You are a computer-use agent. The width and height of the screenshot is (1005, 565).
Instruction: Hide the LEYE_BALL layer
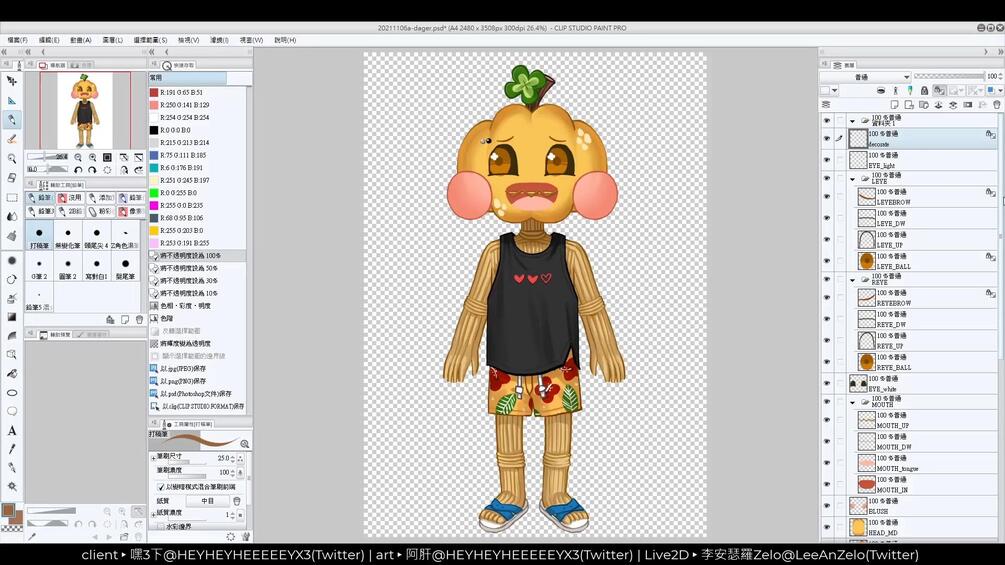point(826,261)
